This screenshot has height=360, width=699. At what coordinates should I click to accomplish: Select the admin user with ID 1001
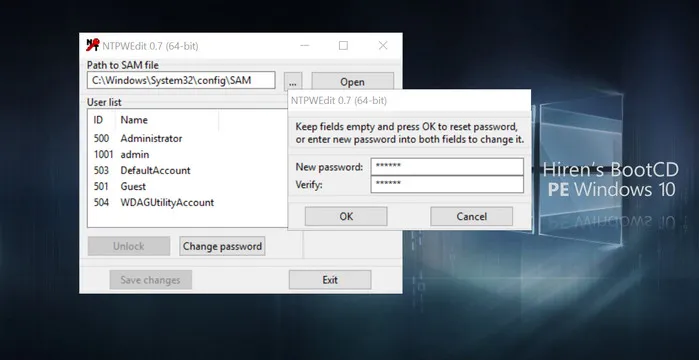pos(188,155)
